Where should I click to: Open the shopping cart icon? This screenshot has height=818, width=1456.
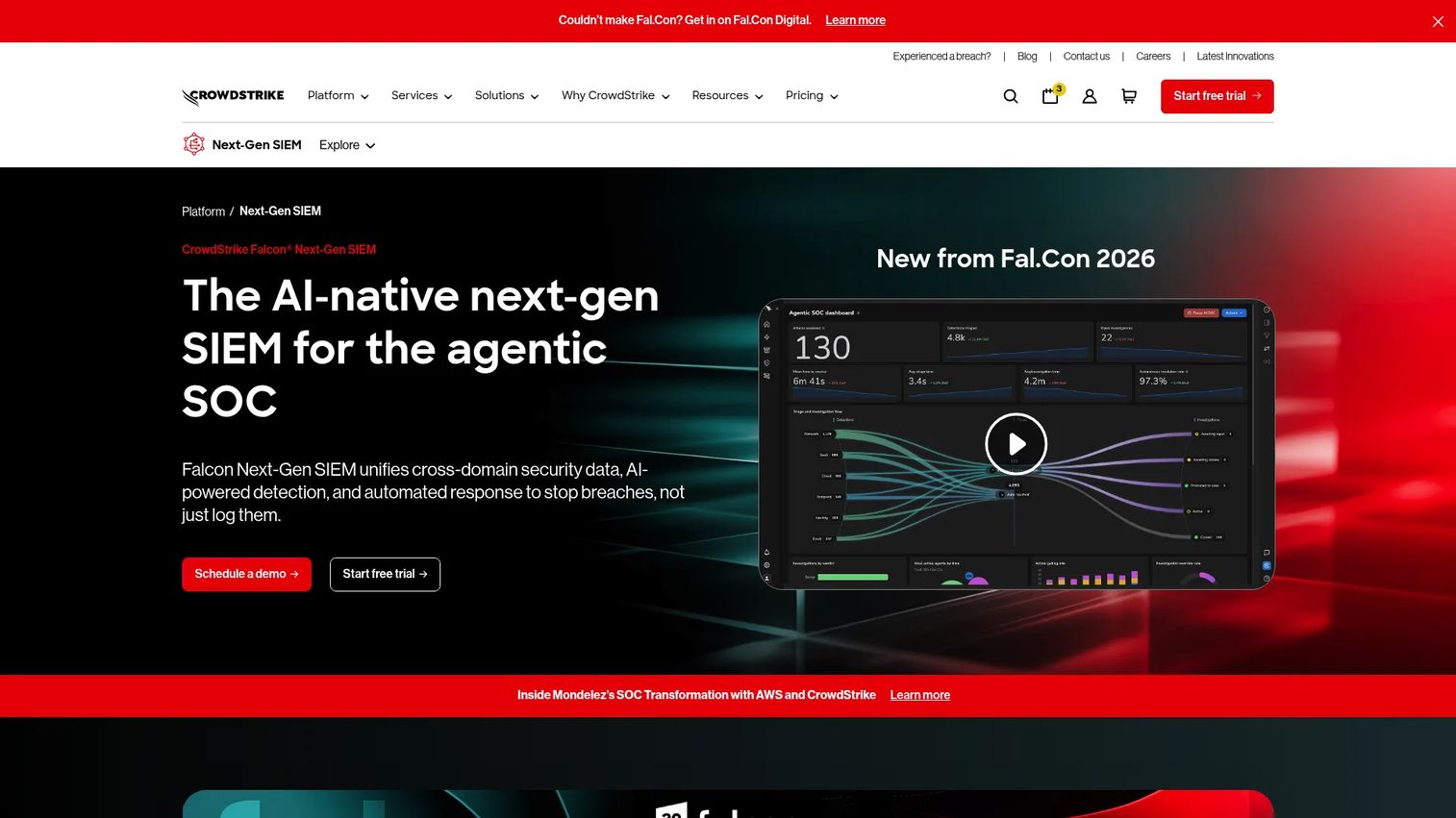(1129, 96)
